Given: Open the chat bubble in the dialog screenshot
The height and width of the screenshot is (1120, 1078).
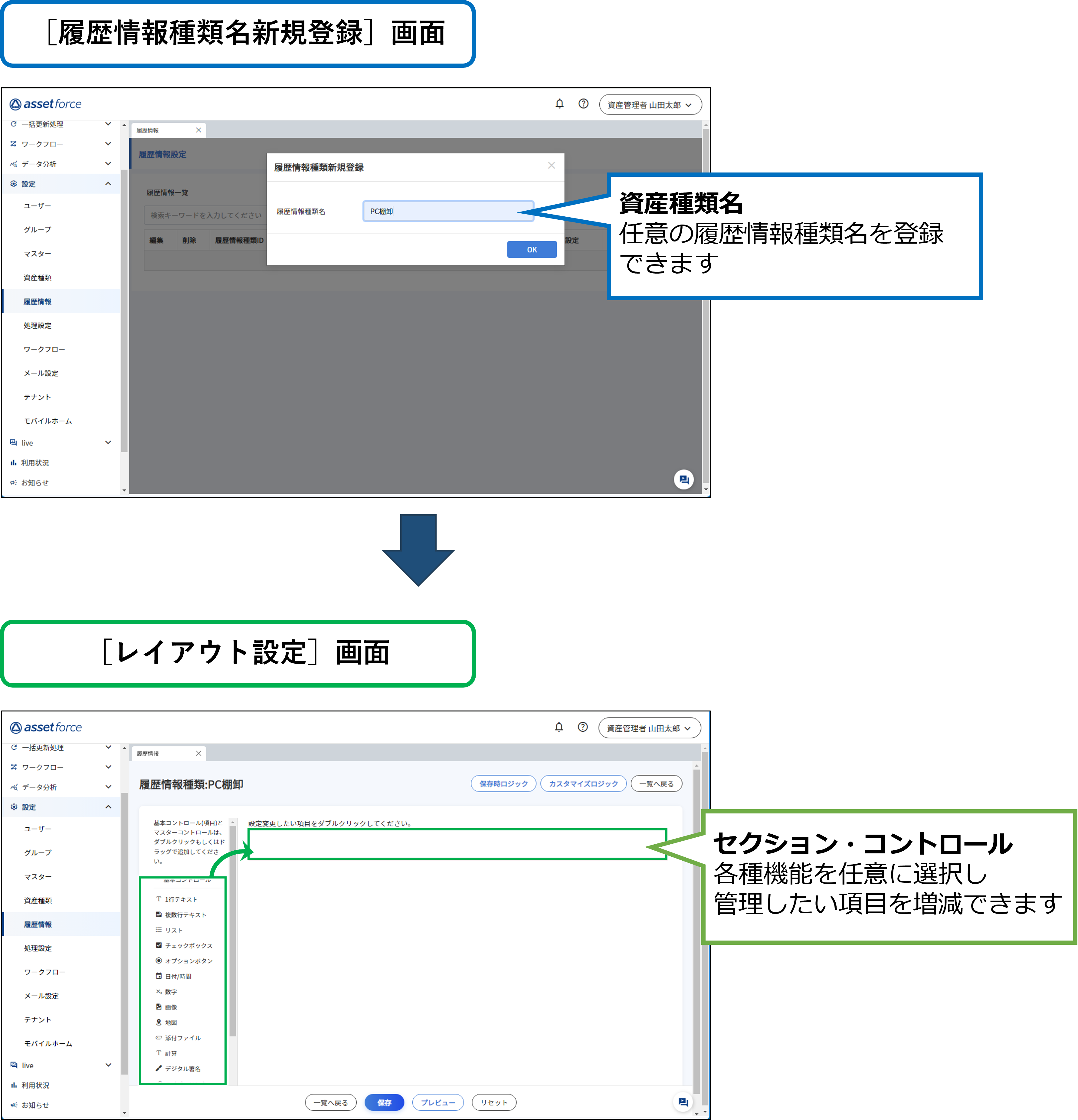Looking at the screenshot, I should point(684,479).
